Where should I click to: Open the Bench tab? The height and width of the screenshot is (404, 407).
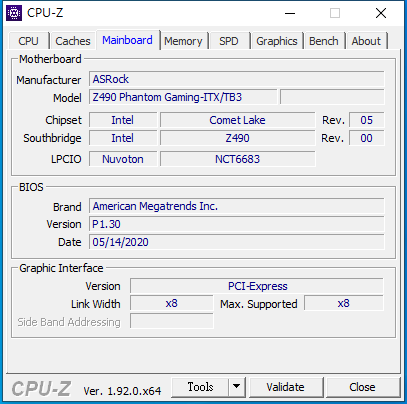pos(324,41)
